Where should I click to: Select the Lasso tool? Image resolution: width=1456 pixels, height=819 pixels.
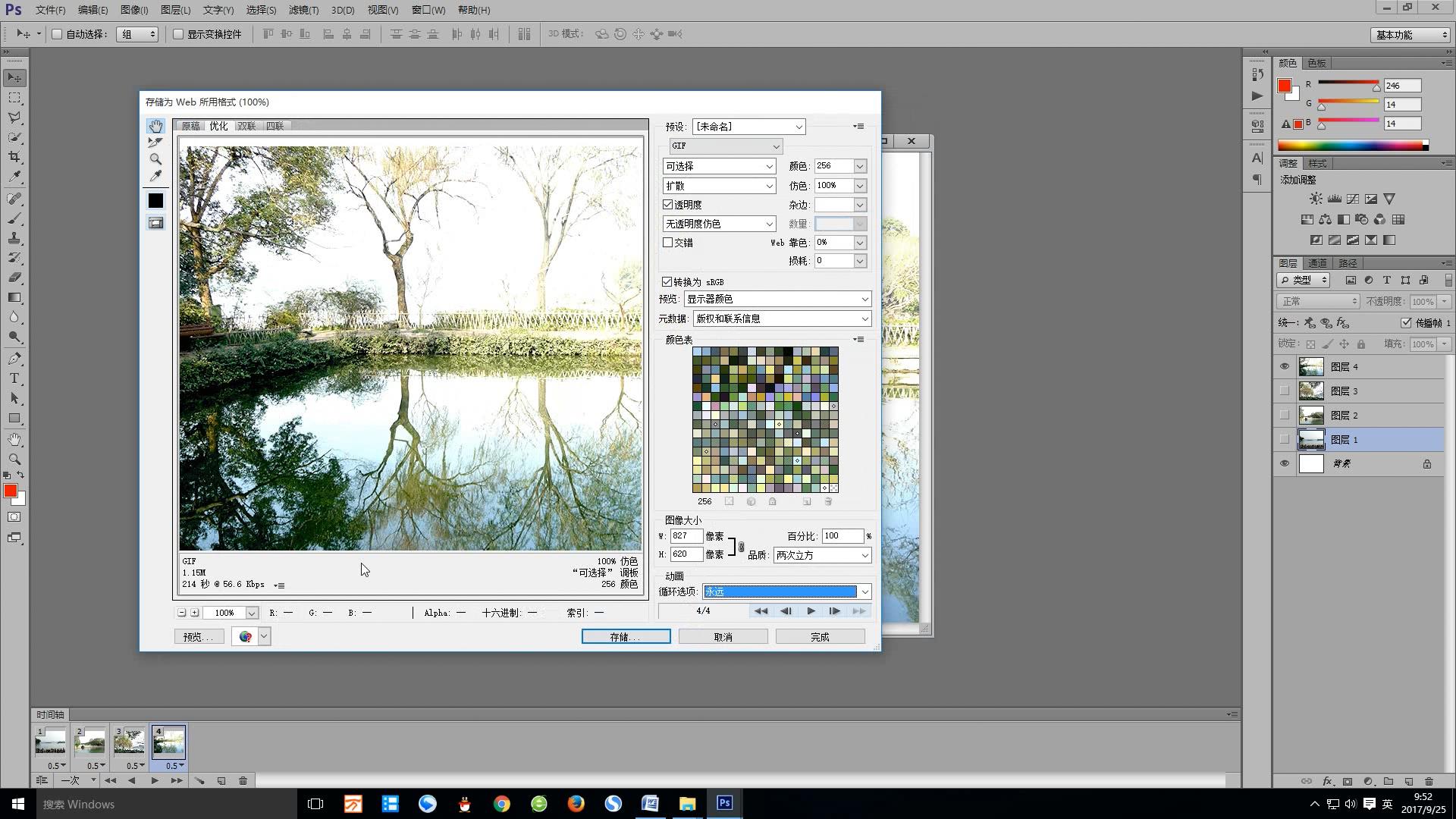pos(14,118)
